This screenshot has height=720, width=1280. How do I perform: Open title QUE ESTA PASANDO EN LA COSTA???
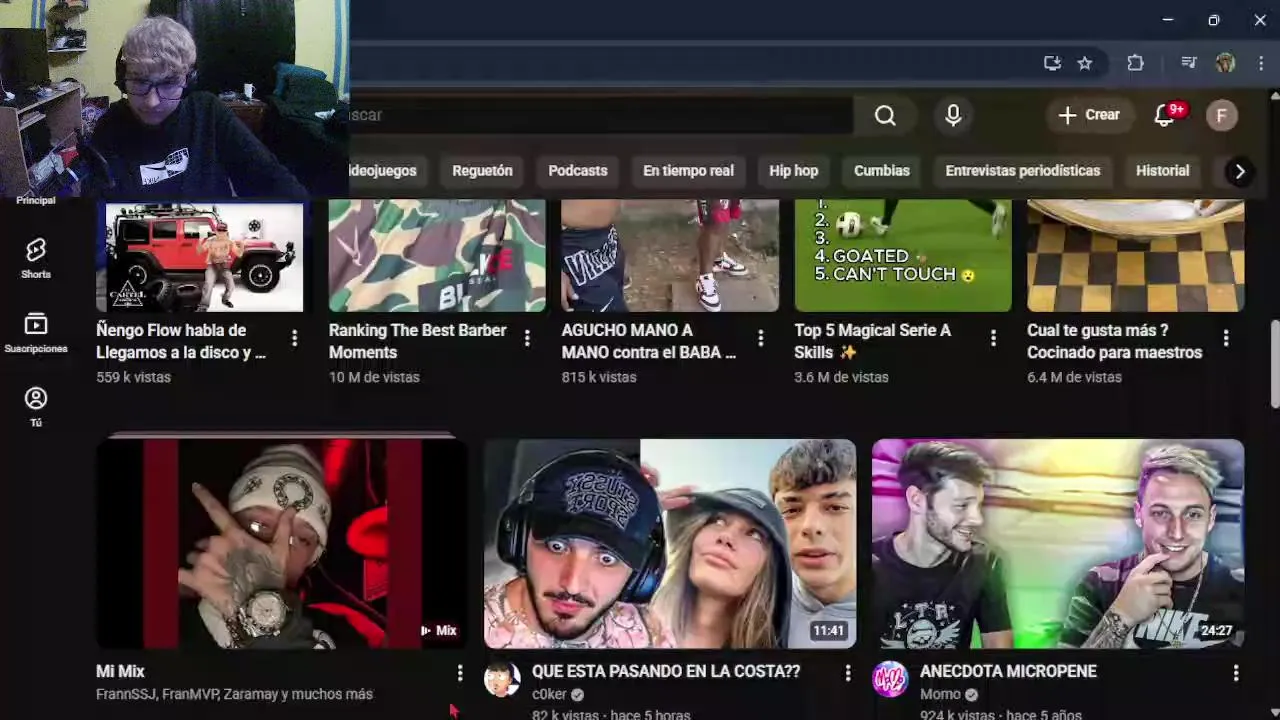666,672
